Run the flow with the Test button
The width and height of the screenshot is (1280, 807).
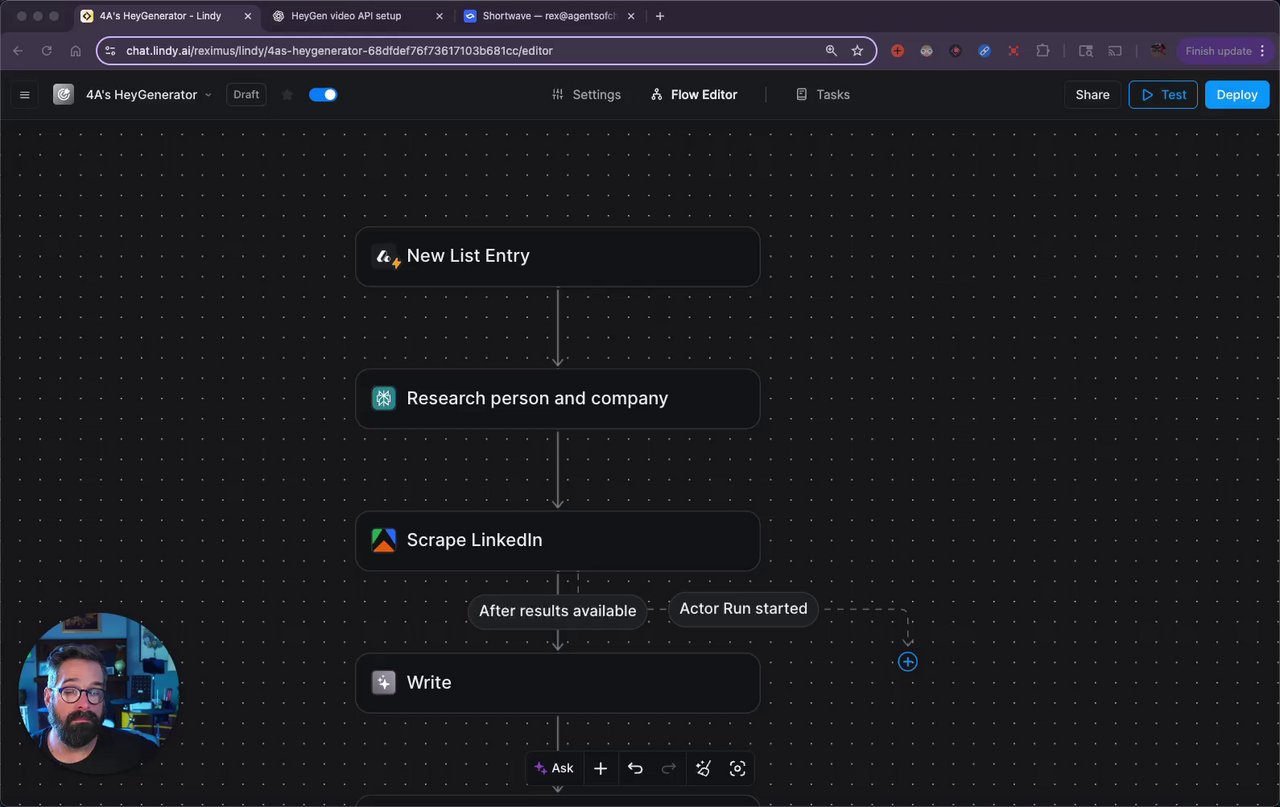pyautogui.click(x=1163, y=95)
